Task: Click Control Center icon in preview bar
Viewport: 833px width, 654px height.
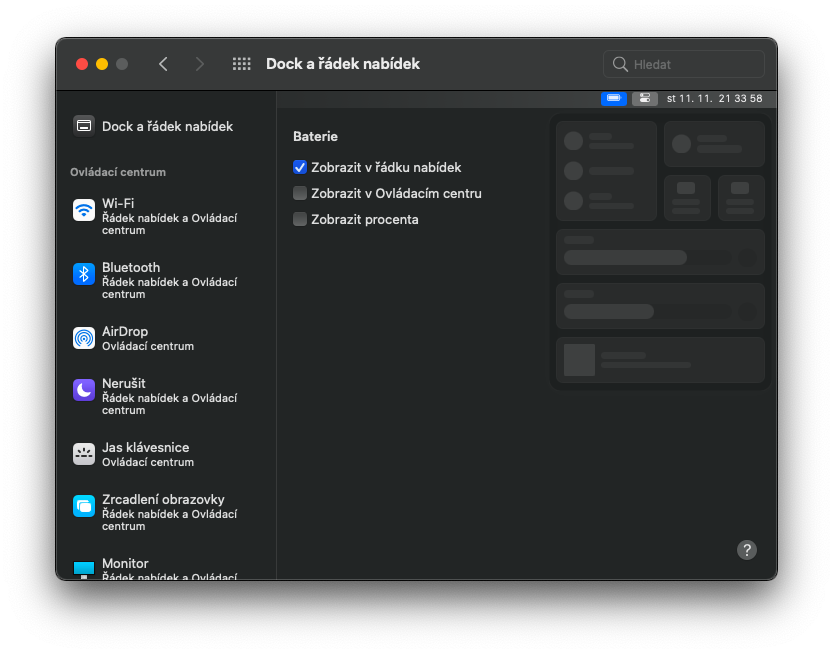Action: click(x=644, y=98)
